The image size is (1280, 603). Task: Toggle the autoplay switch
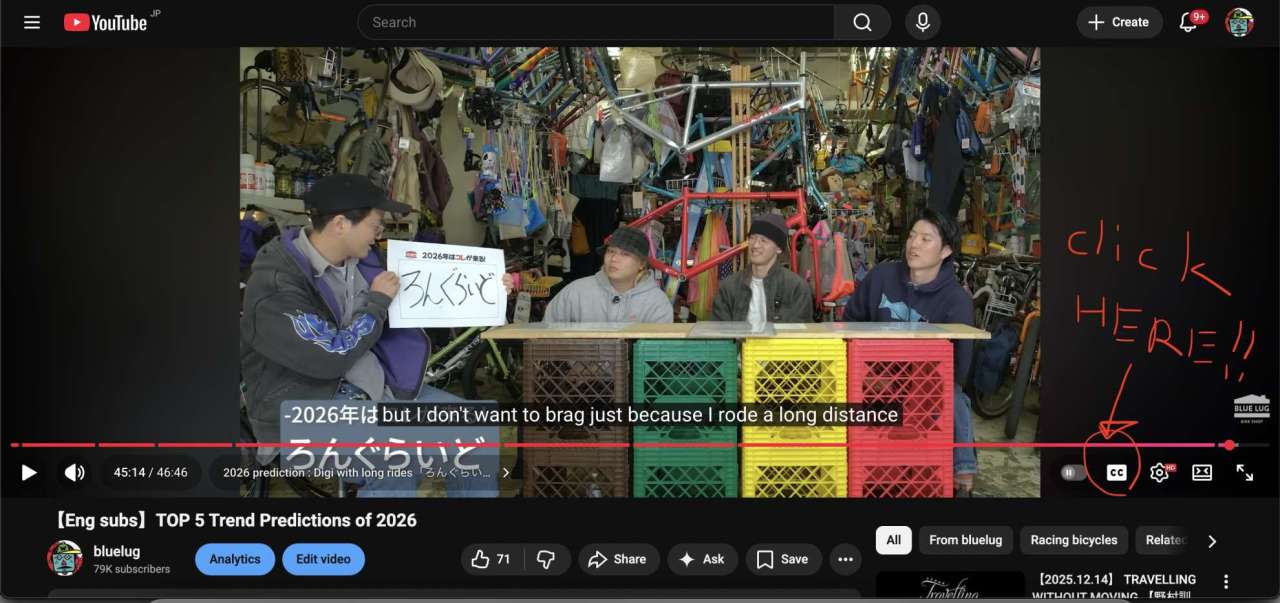click(1073, 473)
